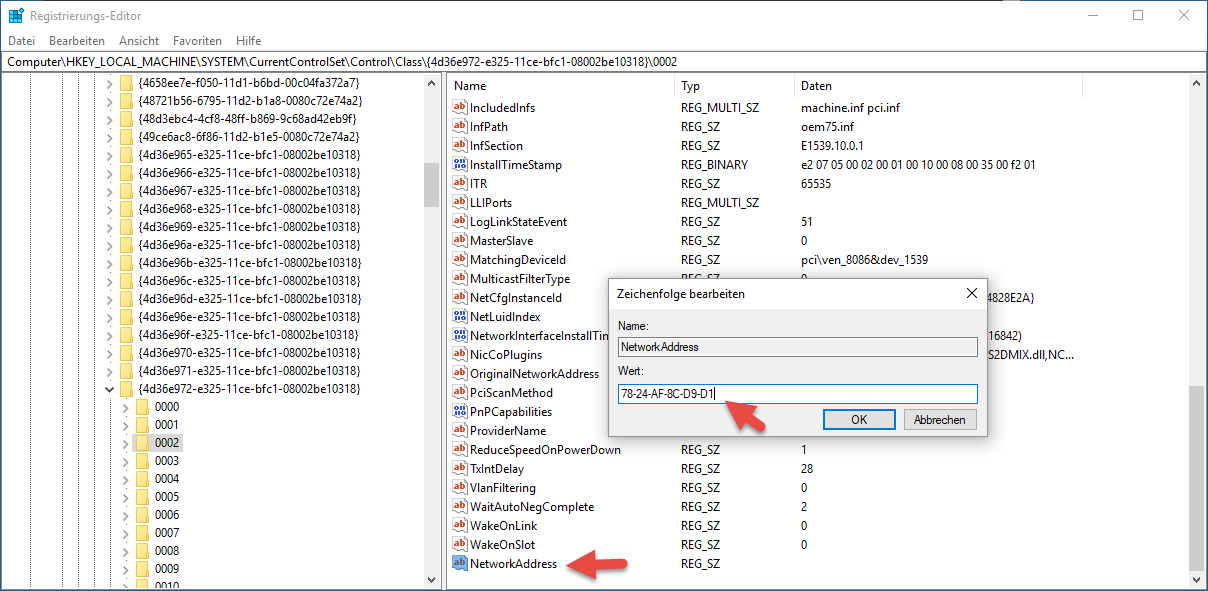Viewport: 1208px width, 591px height.
Task: Click the NetworkAddress string value icon
Action: pos(460,564)
